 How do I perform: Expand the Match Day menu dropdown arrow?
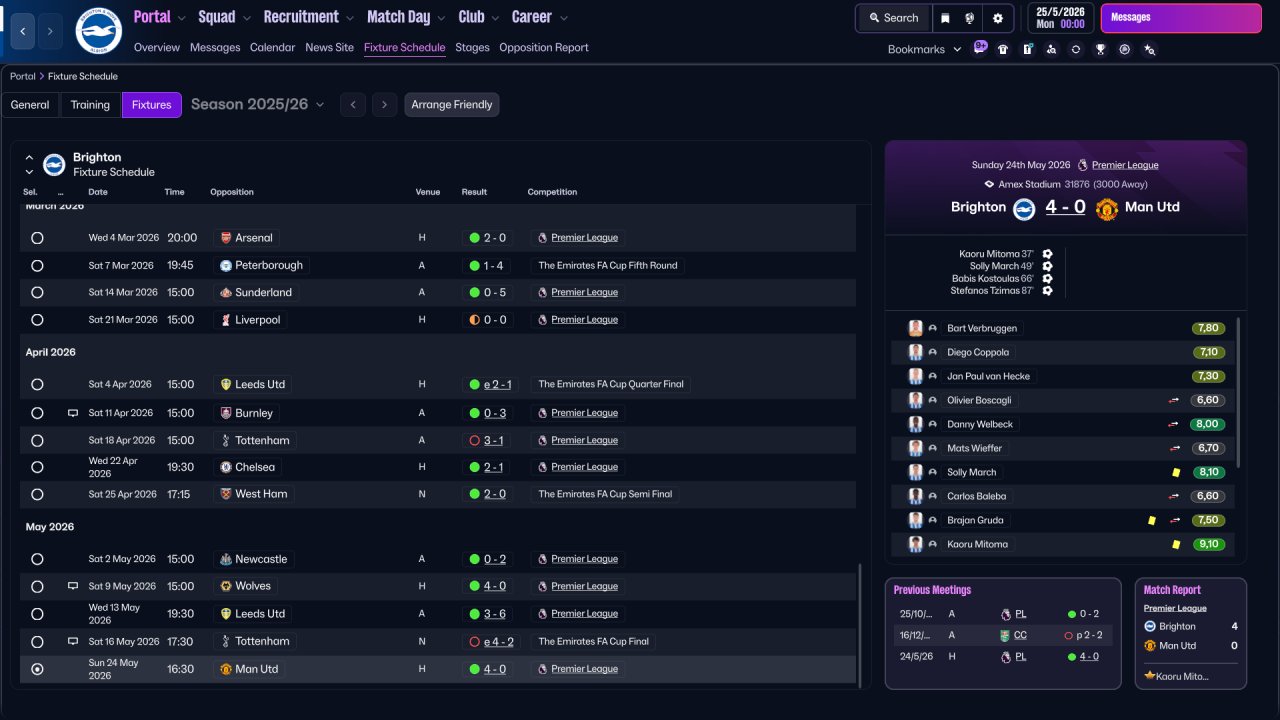tap(441, 18)
